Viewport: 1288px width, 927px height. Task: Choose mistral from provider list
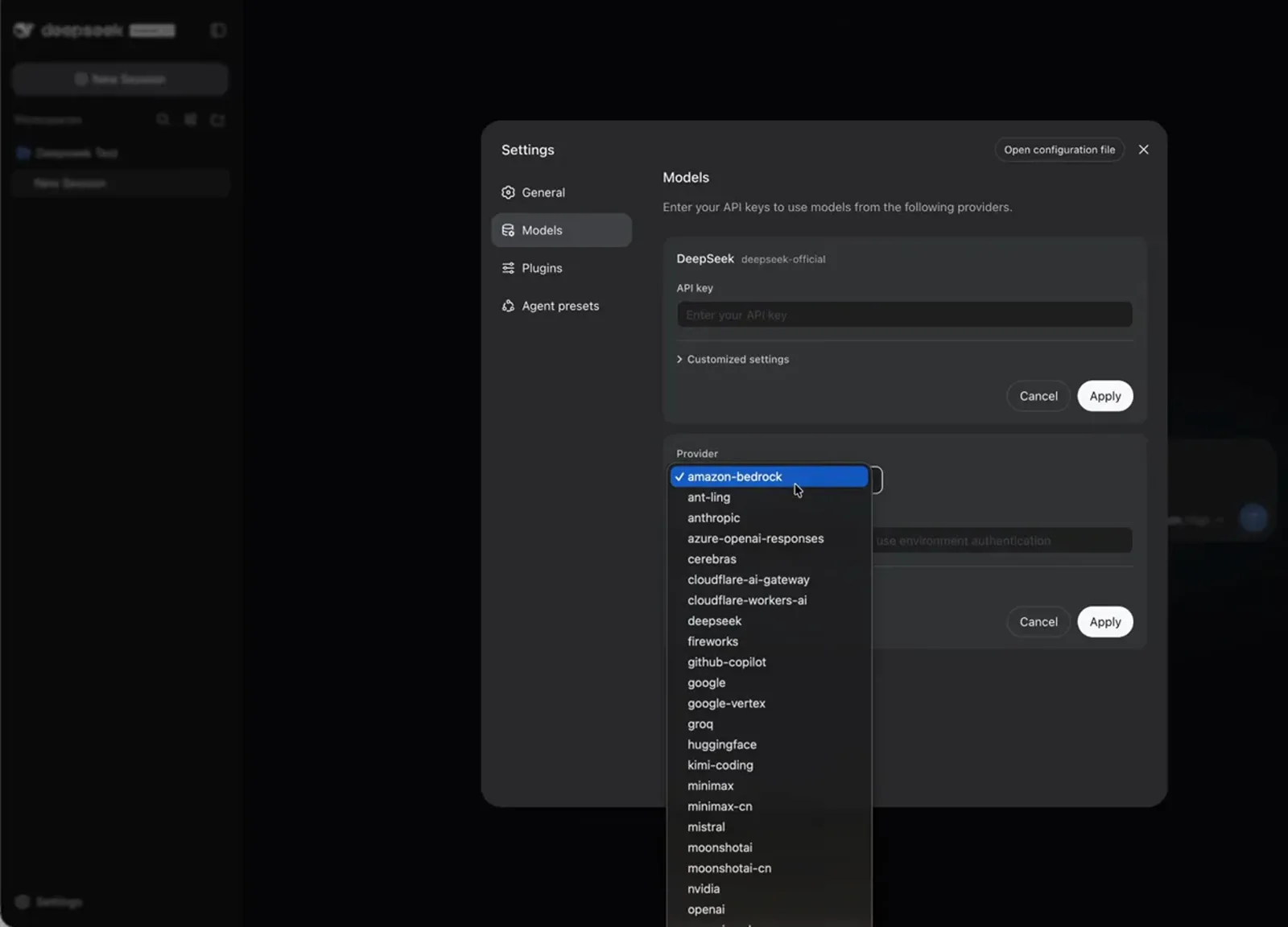pos(769,827)
